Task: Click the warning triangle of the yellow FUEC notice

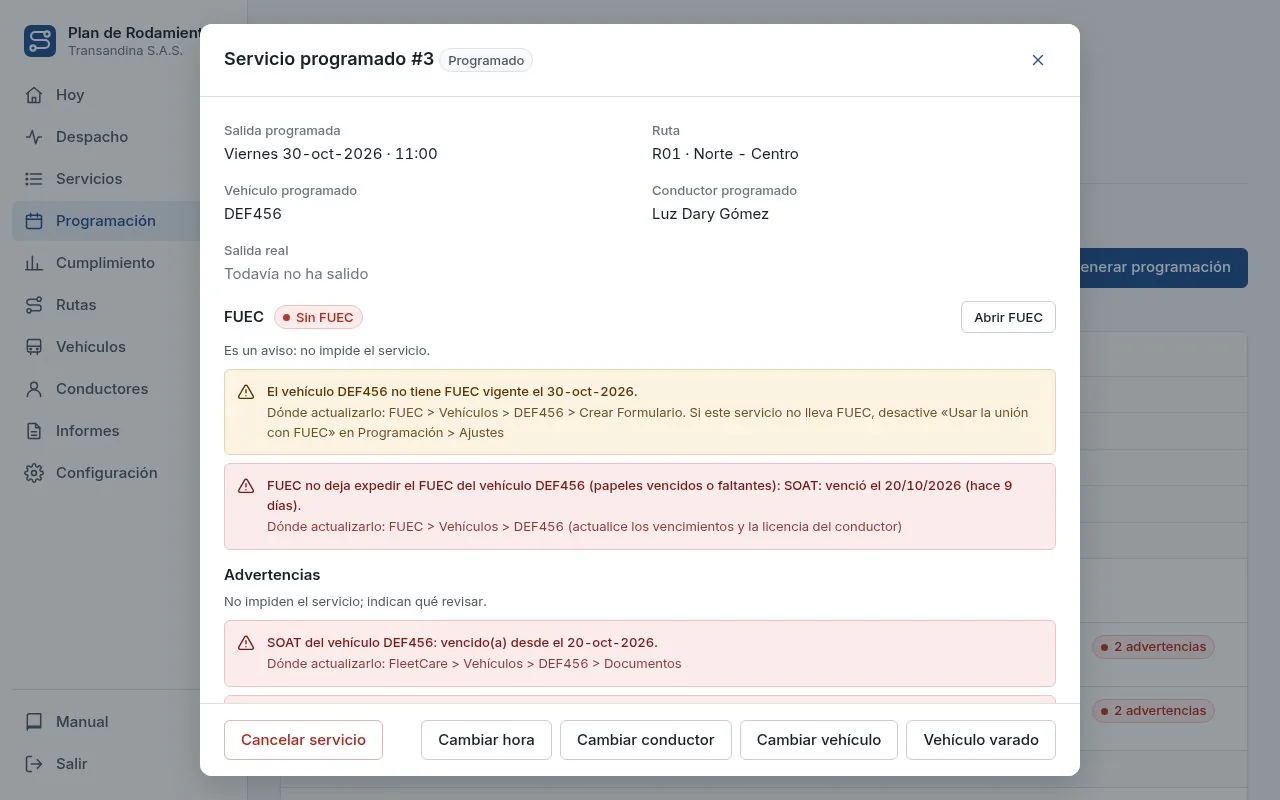Action: (x=246, y=392)
